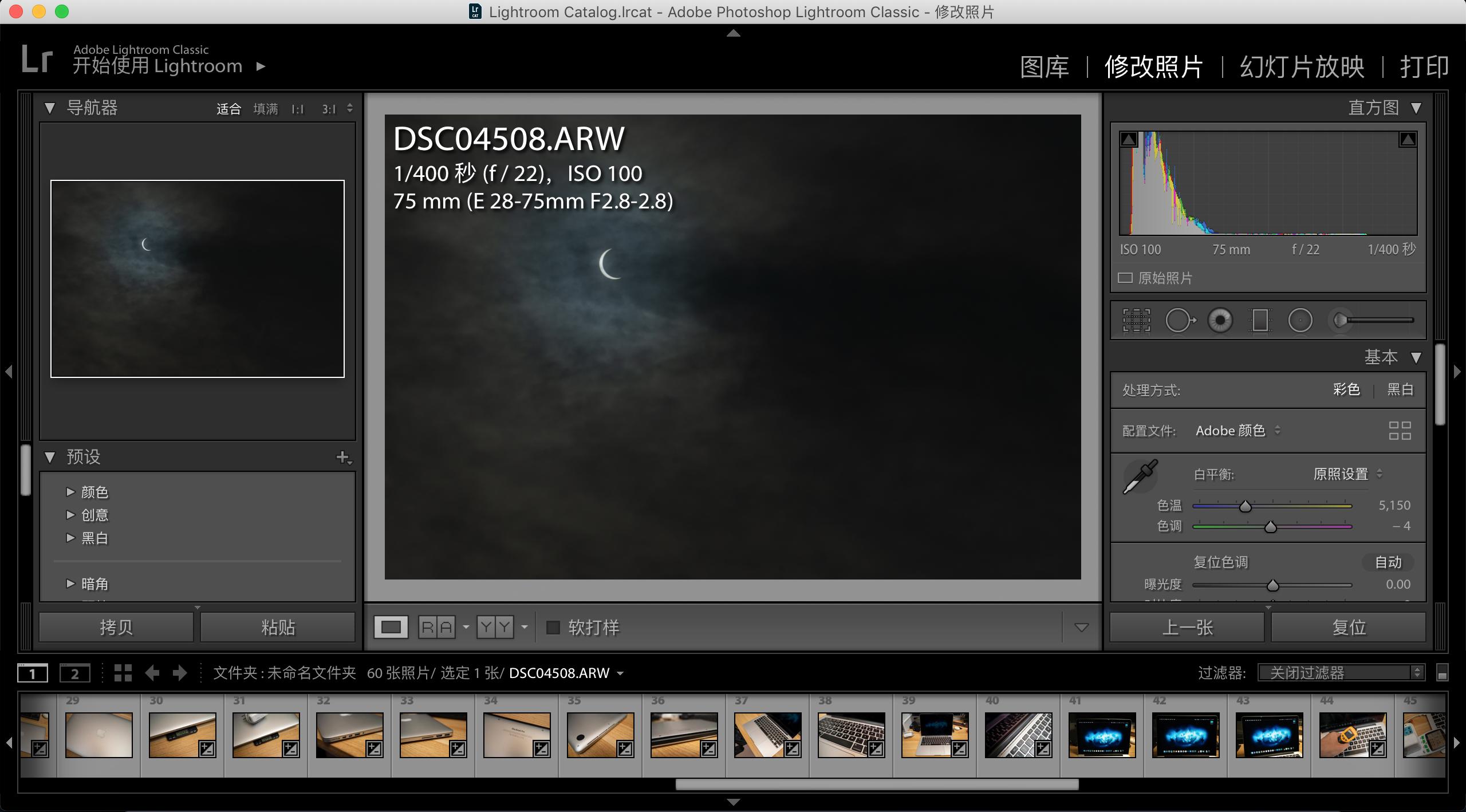Switch to the 图库 module

(x=1045, y=68)
